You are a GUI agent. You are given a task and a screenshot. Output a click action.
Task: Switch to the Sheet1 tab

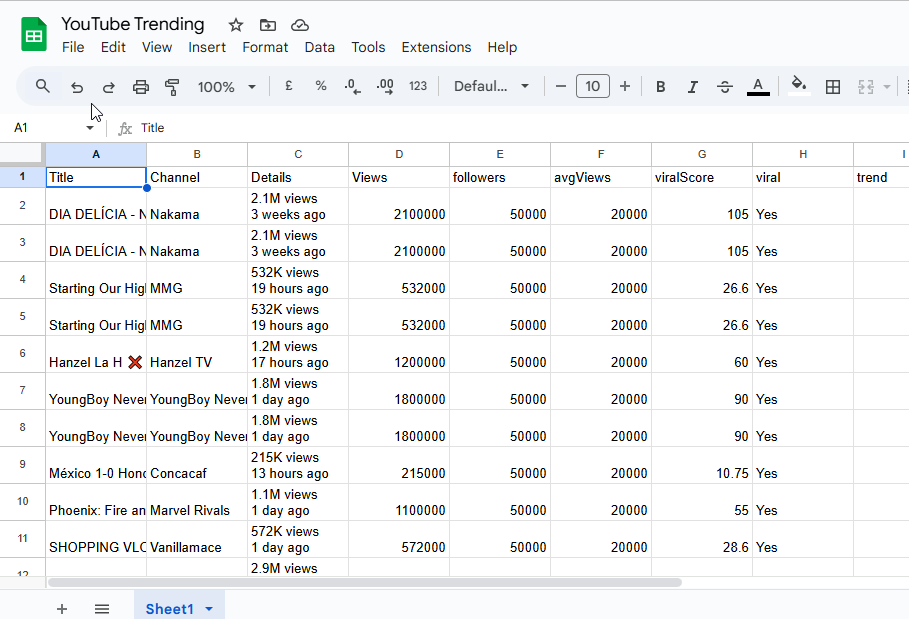[169, 609]
